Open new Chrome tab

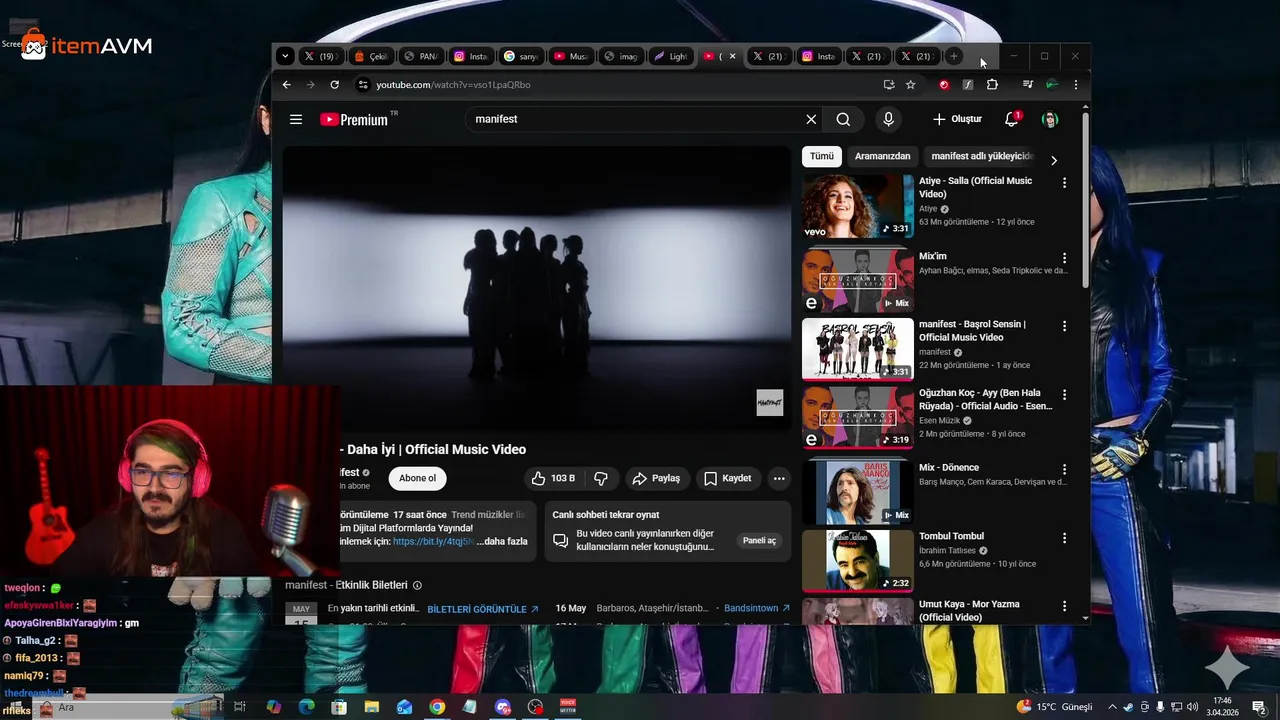[x=954, y=56]
